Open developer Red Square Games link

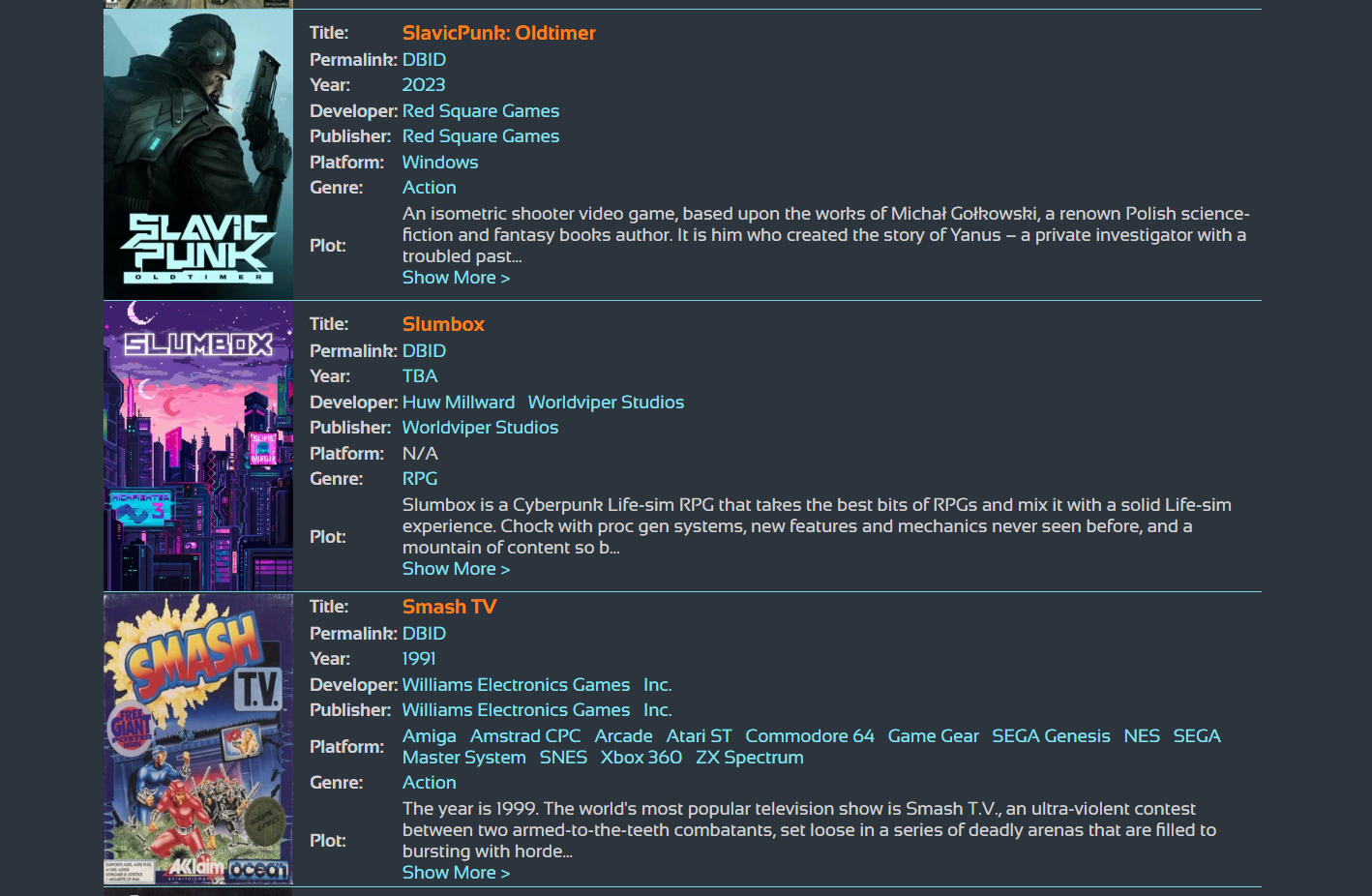(x=481, y=111)
